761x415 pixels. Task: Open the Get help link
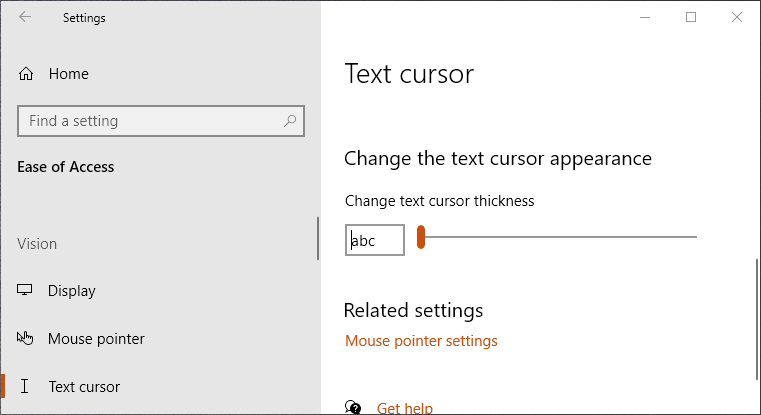point(405,407)
